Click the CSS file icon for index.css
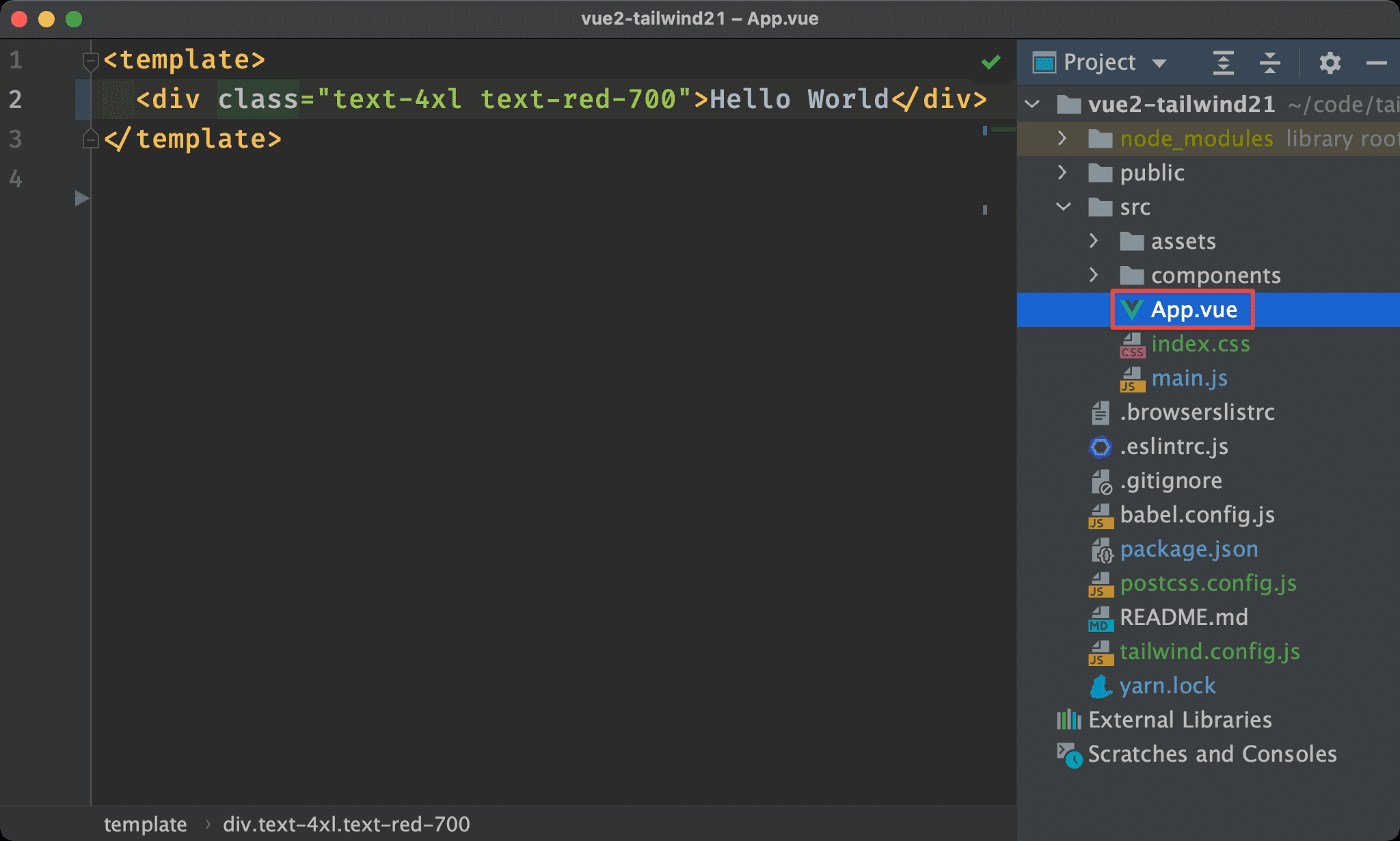Viewport: 1400px width, 841px height. (x=1132, y=345)
